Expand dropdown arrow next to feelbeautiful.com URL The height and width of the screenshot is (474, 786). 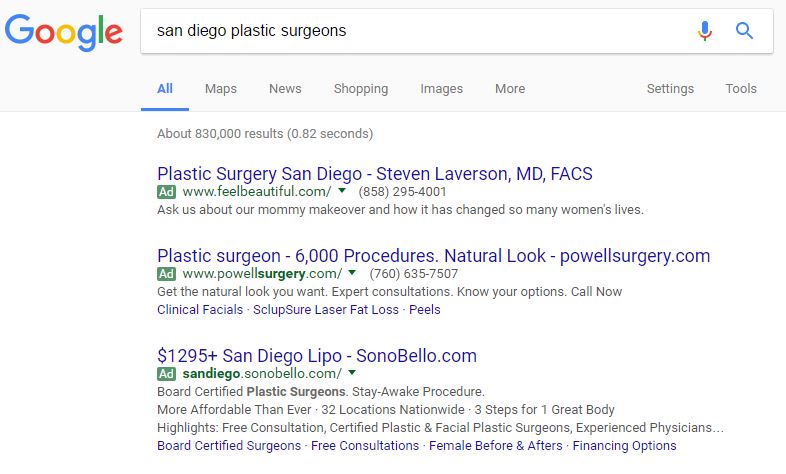click(342, 191)
